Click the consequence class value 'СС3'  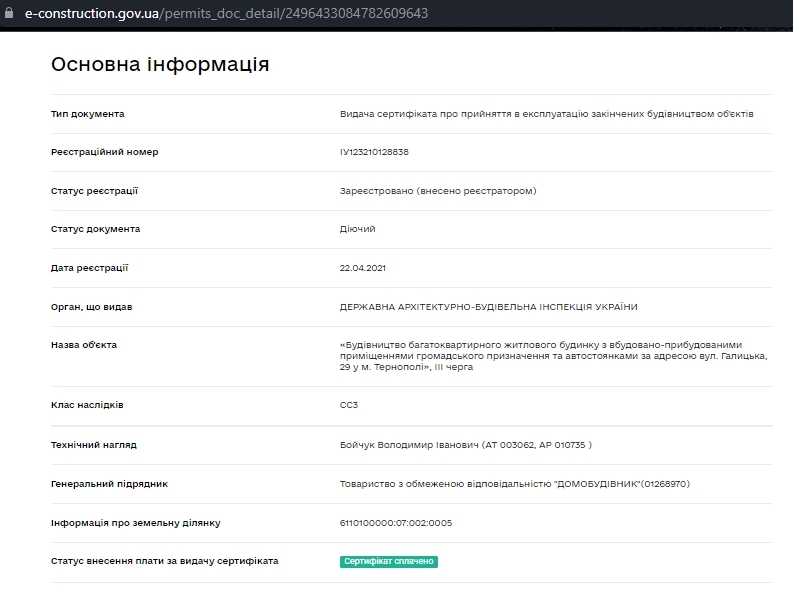[349, 405]
